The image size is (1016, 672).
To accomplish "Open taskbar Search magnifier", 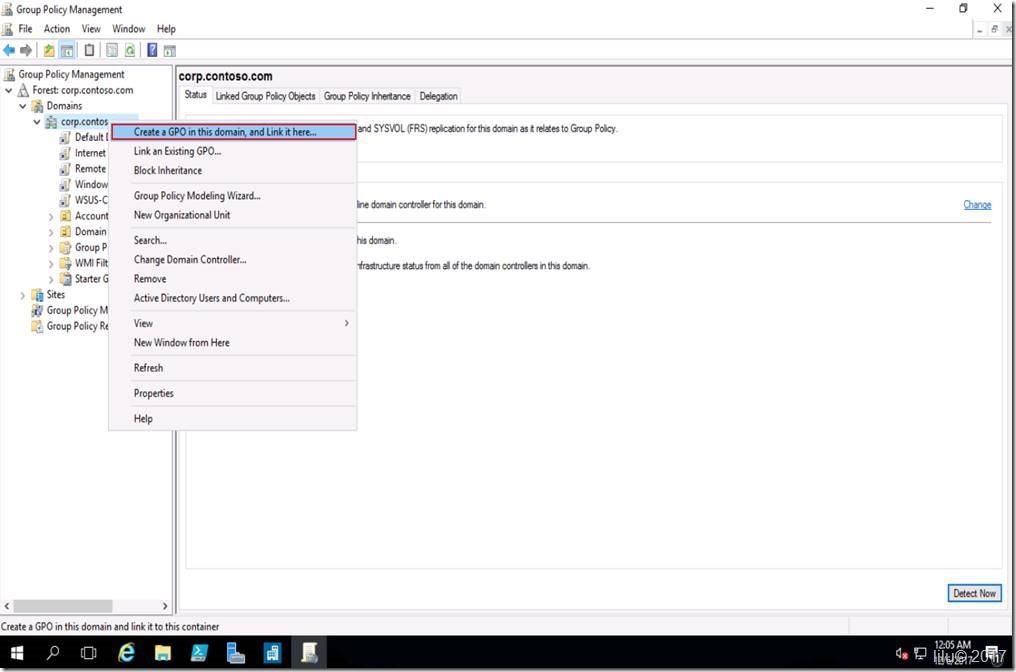I will click(53, 653).
